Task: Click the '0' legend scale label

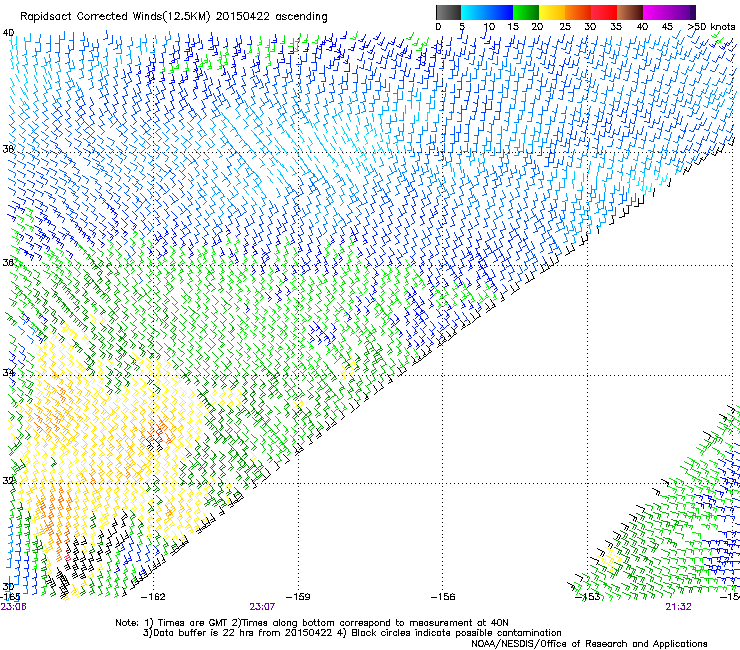Action: pyautogui.click(x=438, y=27)
